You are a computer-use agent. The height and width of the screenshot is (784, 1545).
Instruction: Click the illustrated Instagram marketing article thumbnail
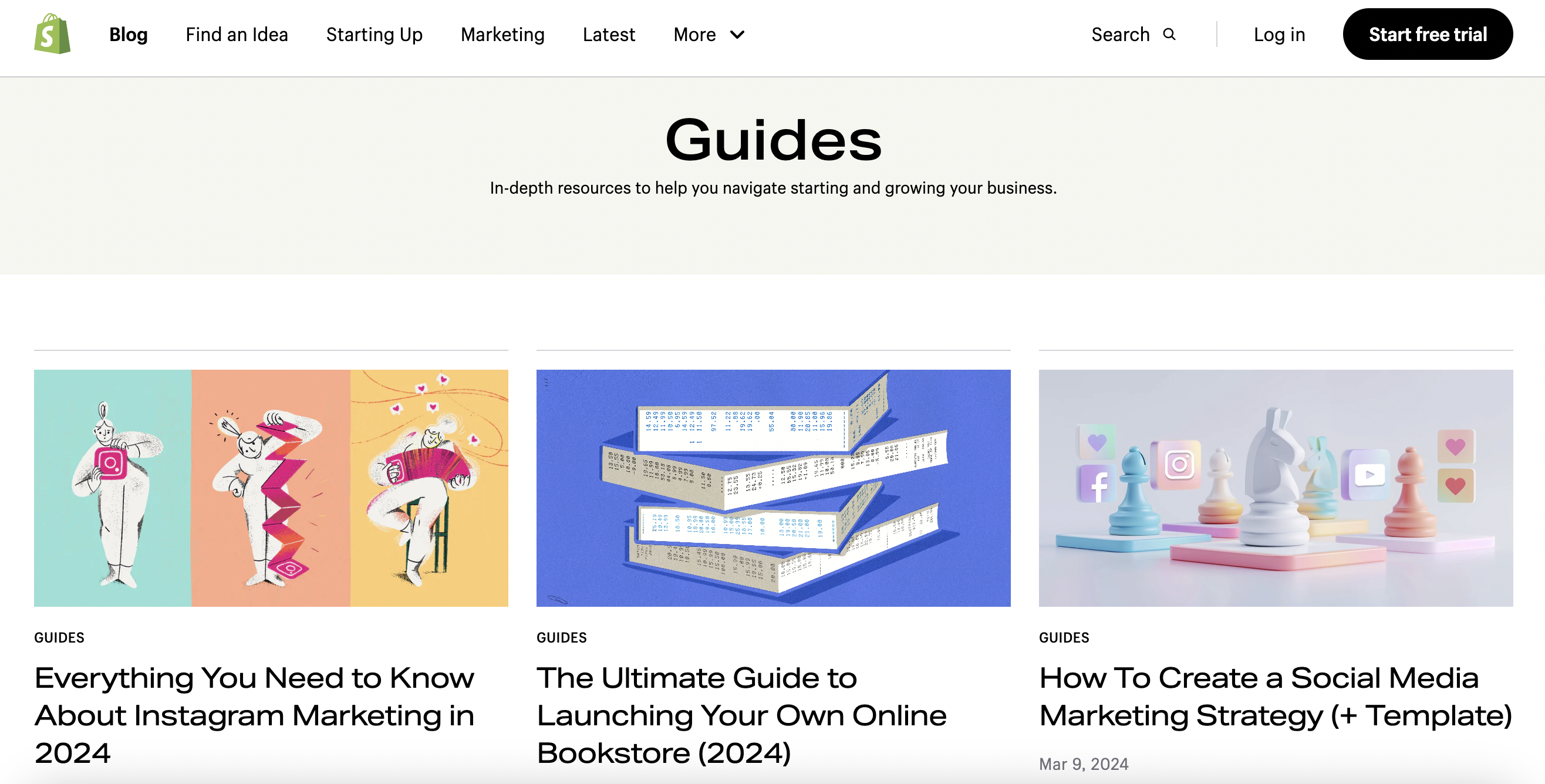pyautogui.click(x=271, y=486)
